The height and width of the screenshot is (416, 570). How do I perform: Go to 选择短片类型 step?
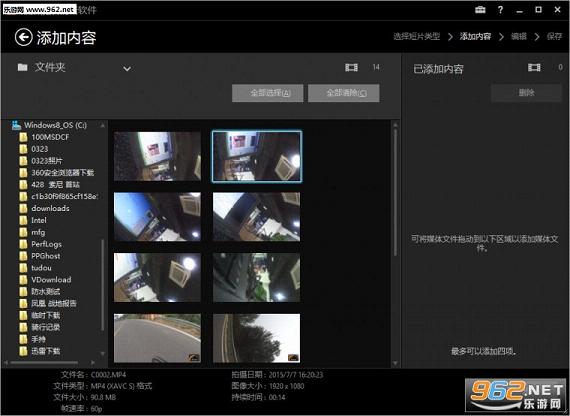pyautogui.click(x=417, y=36)
